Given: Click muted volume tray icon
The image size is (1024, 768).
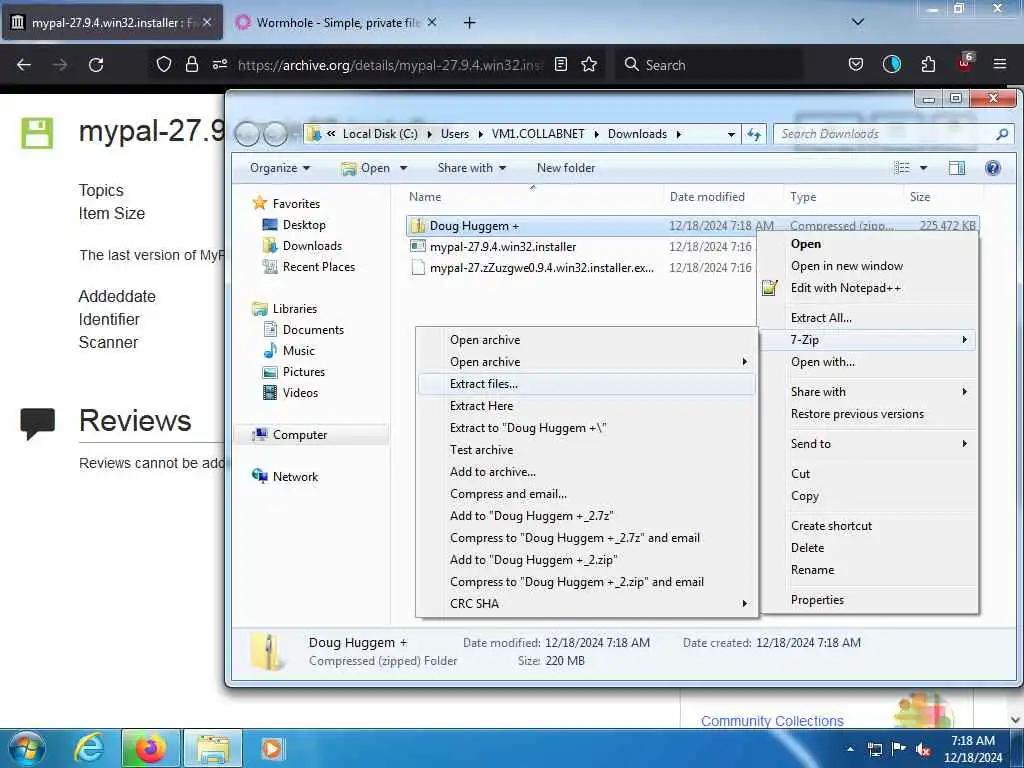Looking at the screenshot, I should tap(923, 750).
